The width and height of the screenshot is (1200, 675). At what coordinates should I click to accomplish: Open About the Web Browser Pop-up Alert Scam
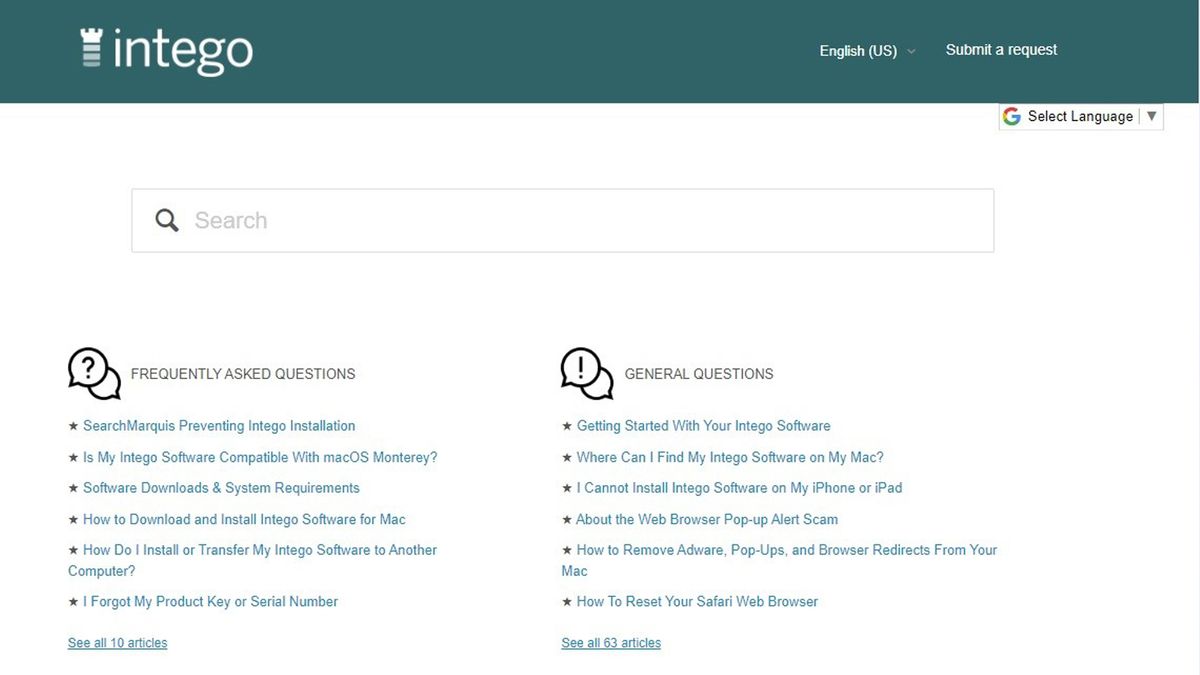point(707,519)
